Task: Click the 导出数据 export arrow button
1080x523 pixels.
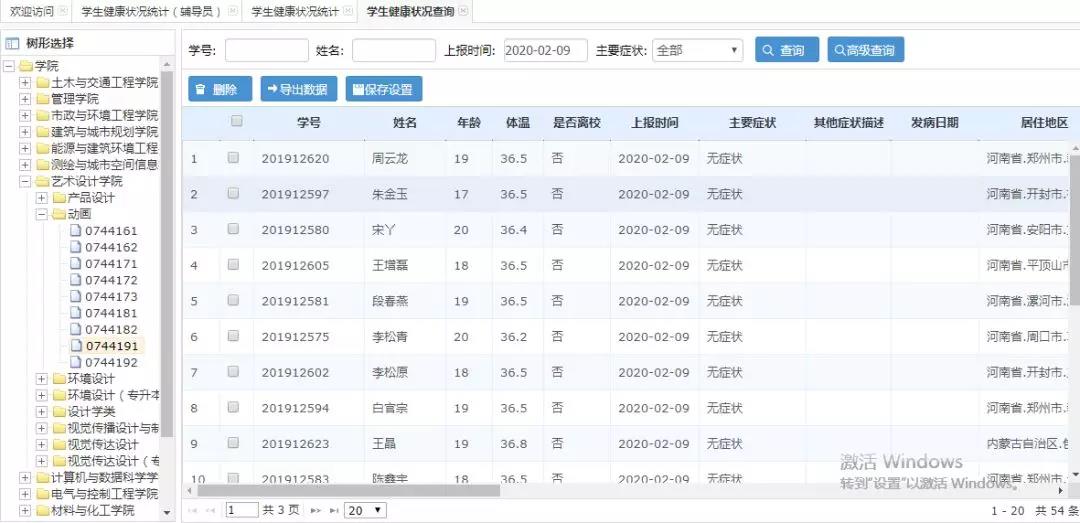Action: (298, 89)
